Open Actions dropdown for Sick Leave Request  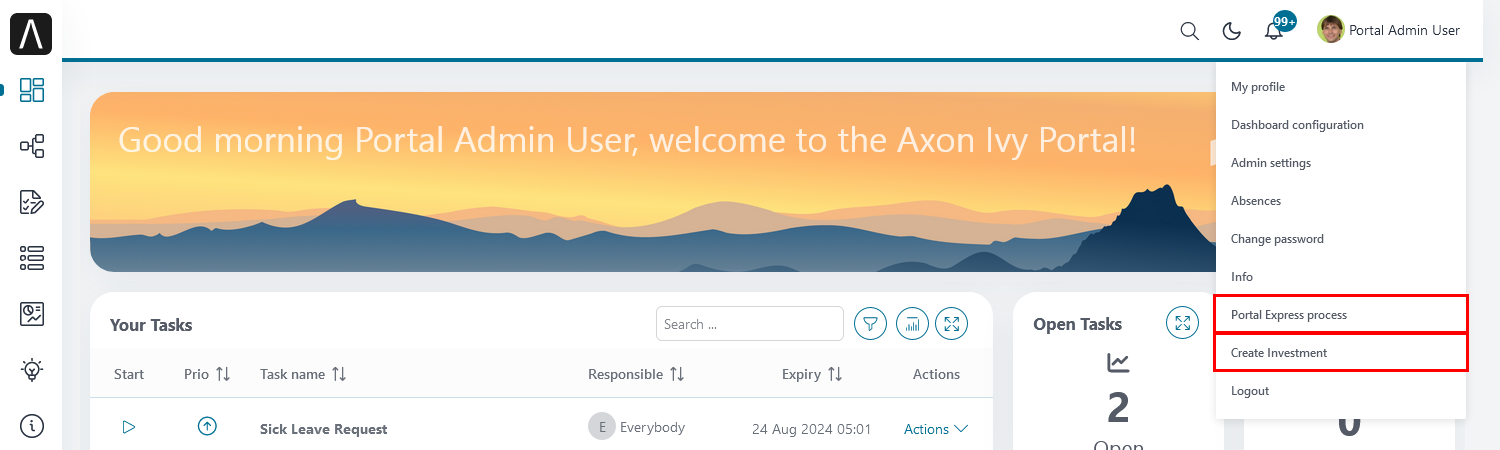(936, 429)
